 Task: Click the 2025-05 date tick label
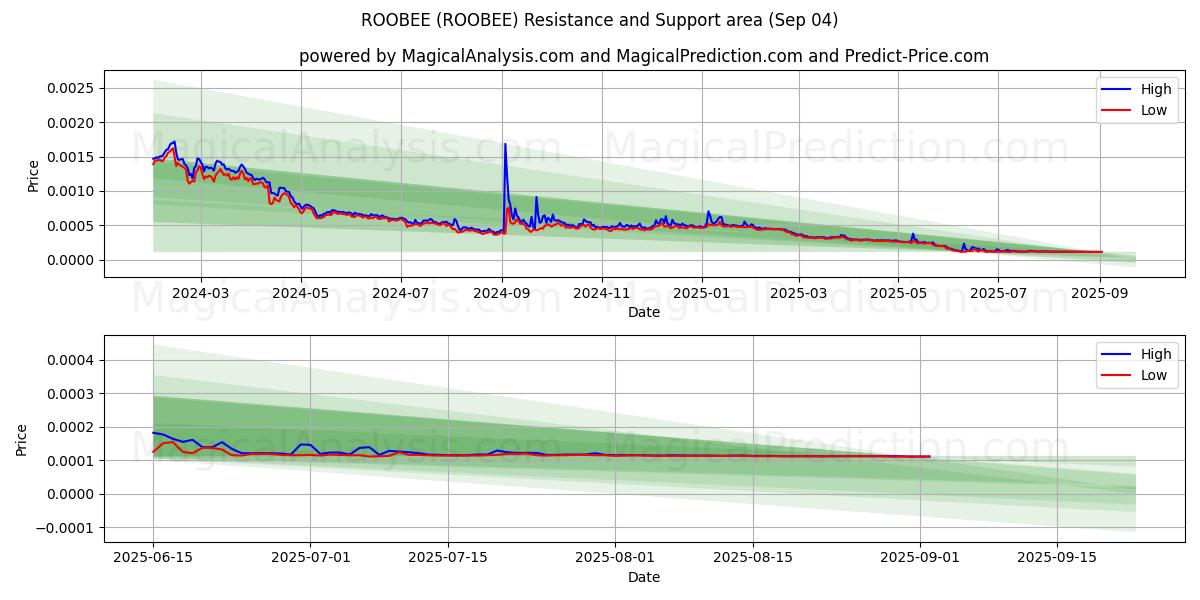(x=898, y=293)
